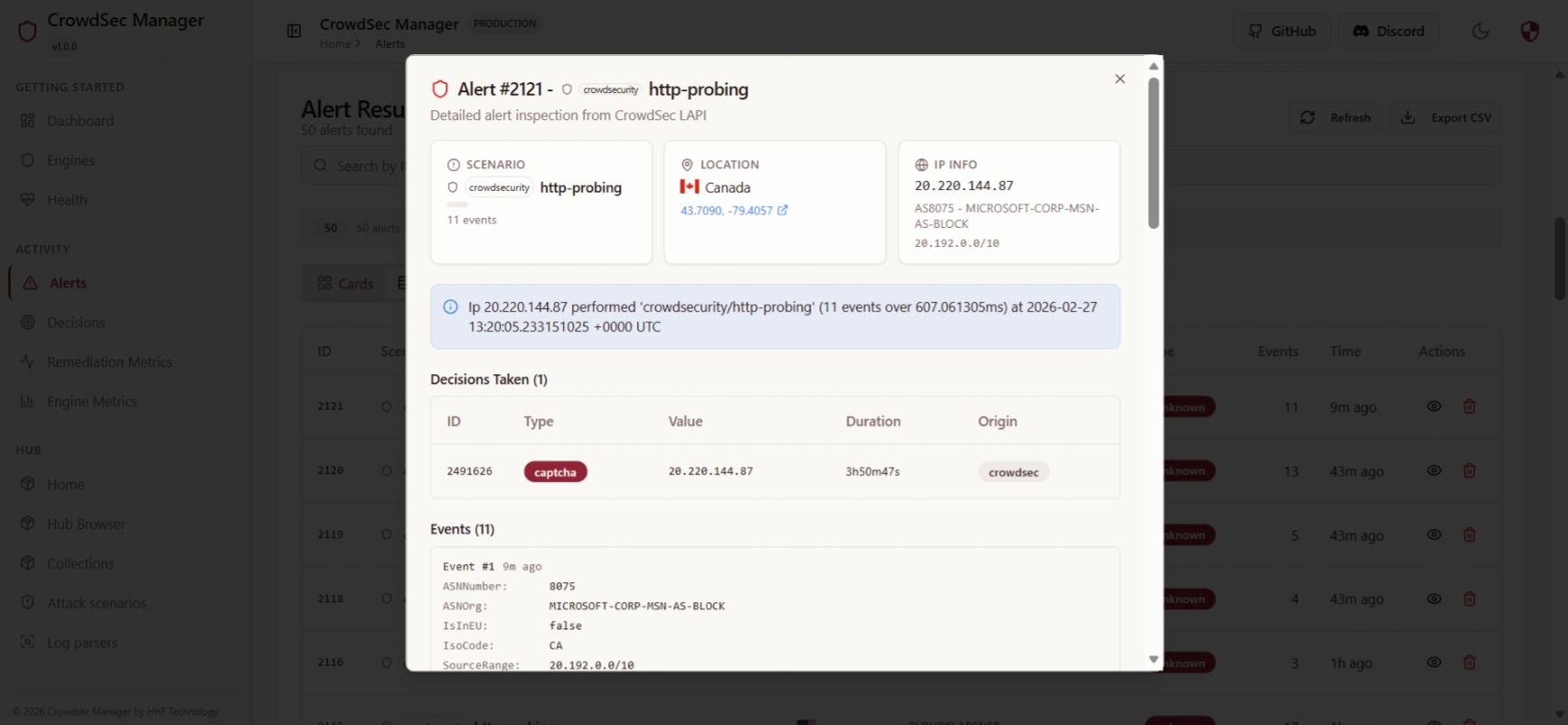Image resolution: width=1568 pixels, height=725 pixels.
Task: Delete alert 2120 with the trash icon
Action: coord(1469,471)
